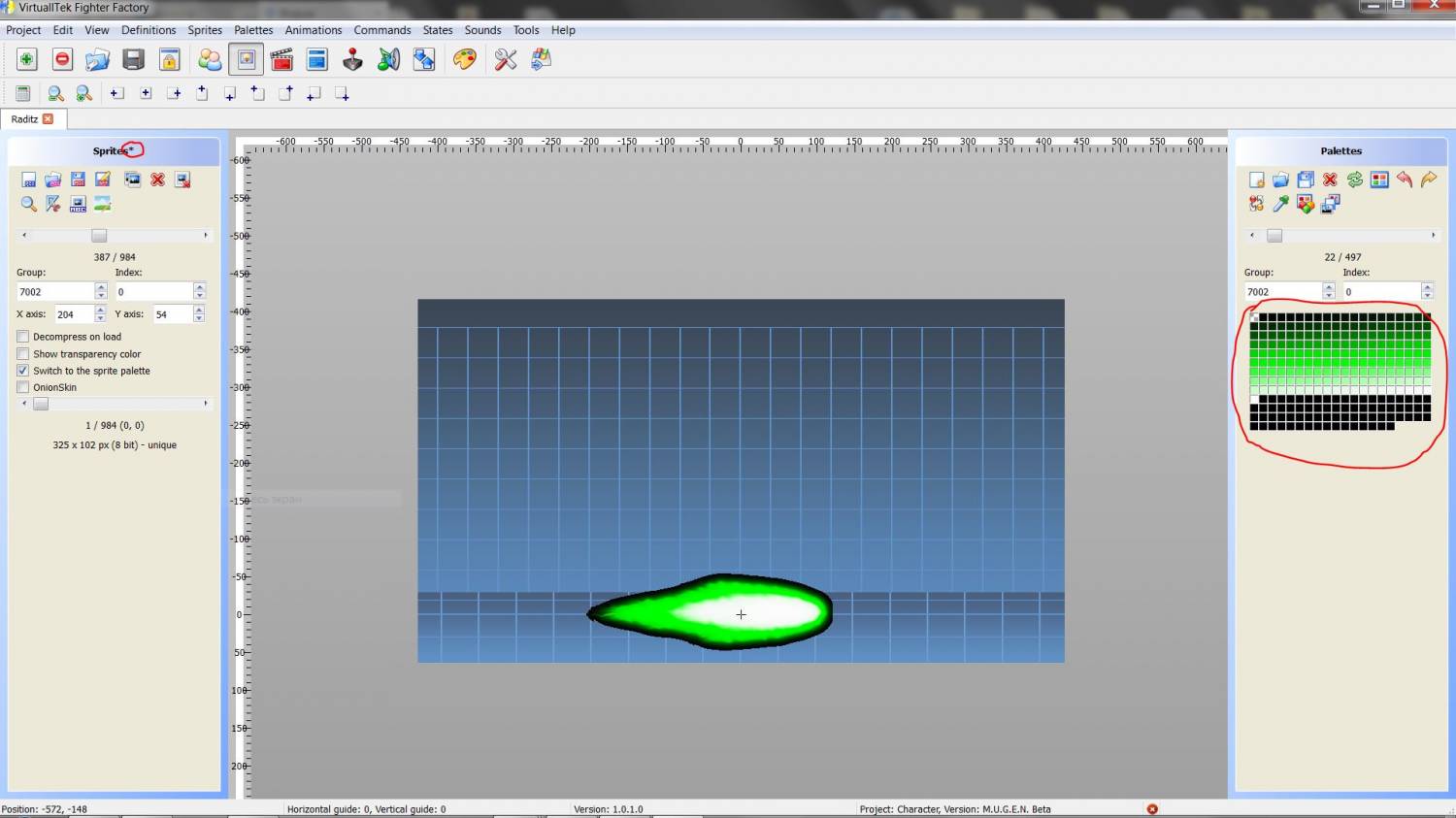Image resolution: width=1456 pixels, height=818 pixels.
Task: Click the OnionSkin slider thumb
Action: 41,404
